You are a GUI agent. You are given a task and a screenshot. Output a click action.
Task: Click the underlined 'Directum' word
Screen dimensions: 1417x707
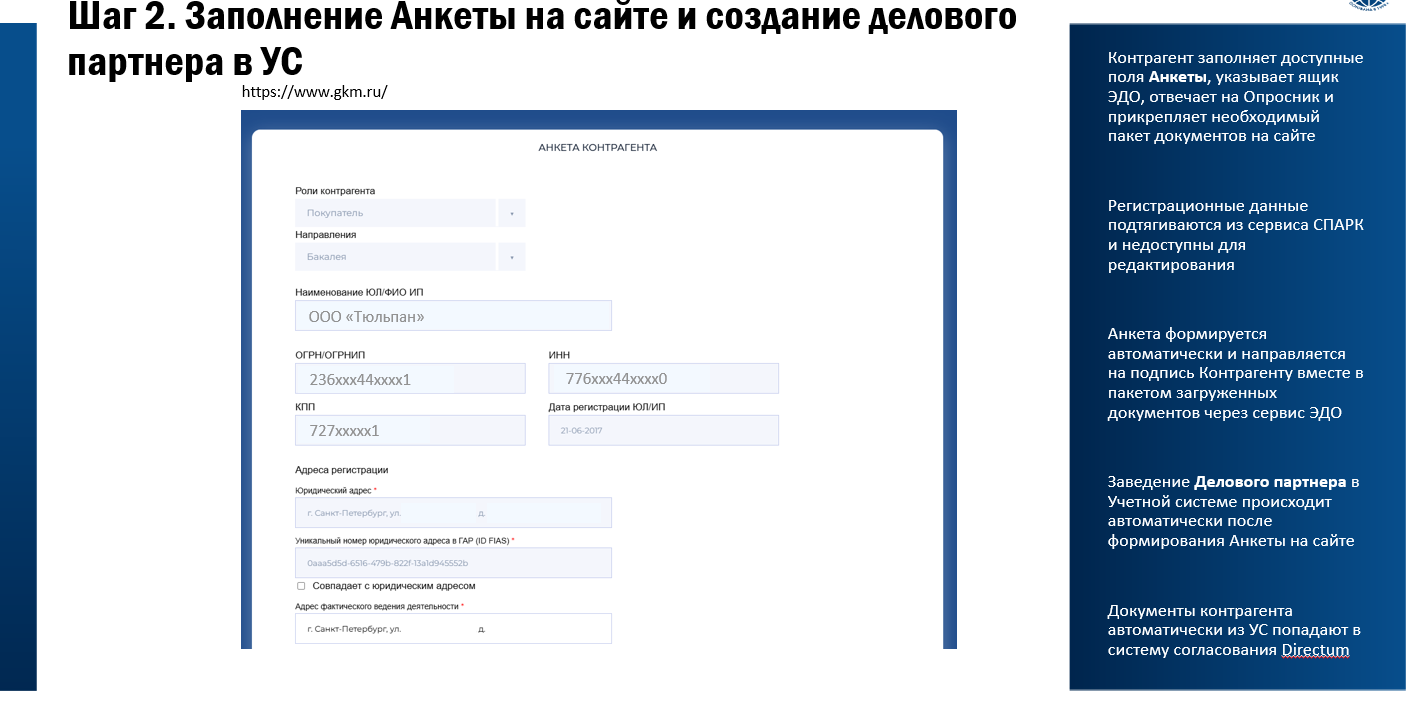pyautogui.click(x=1315, y=650)
